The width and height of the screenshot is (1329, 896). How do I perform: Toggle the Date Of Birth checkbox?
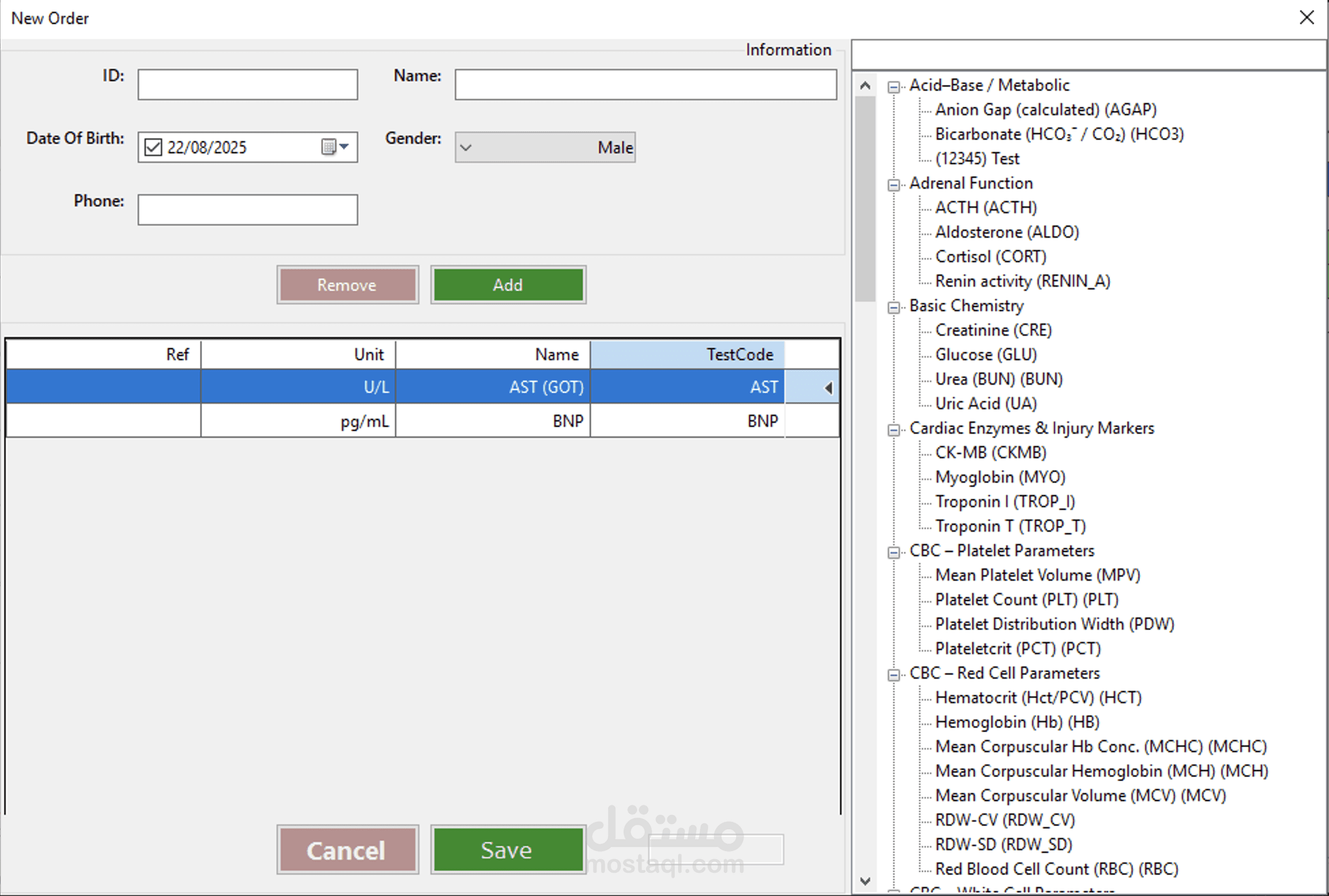153,147
